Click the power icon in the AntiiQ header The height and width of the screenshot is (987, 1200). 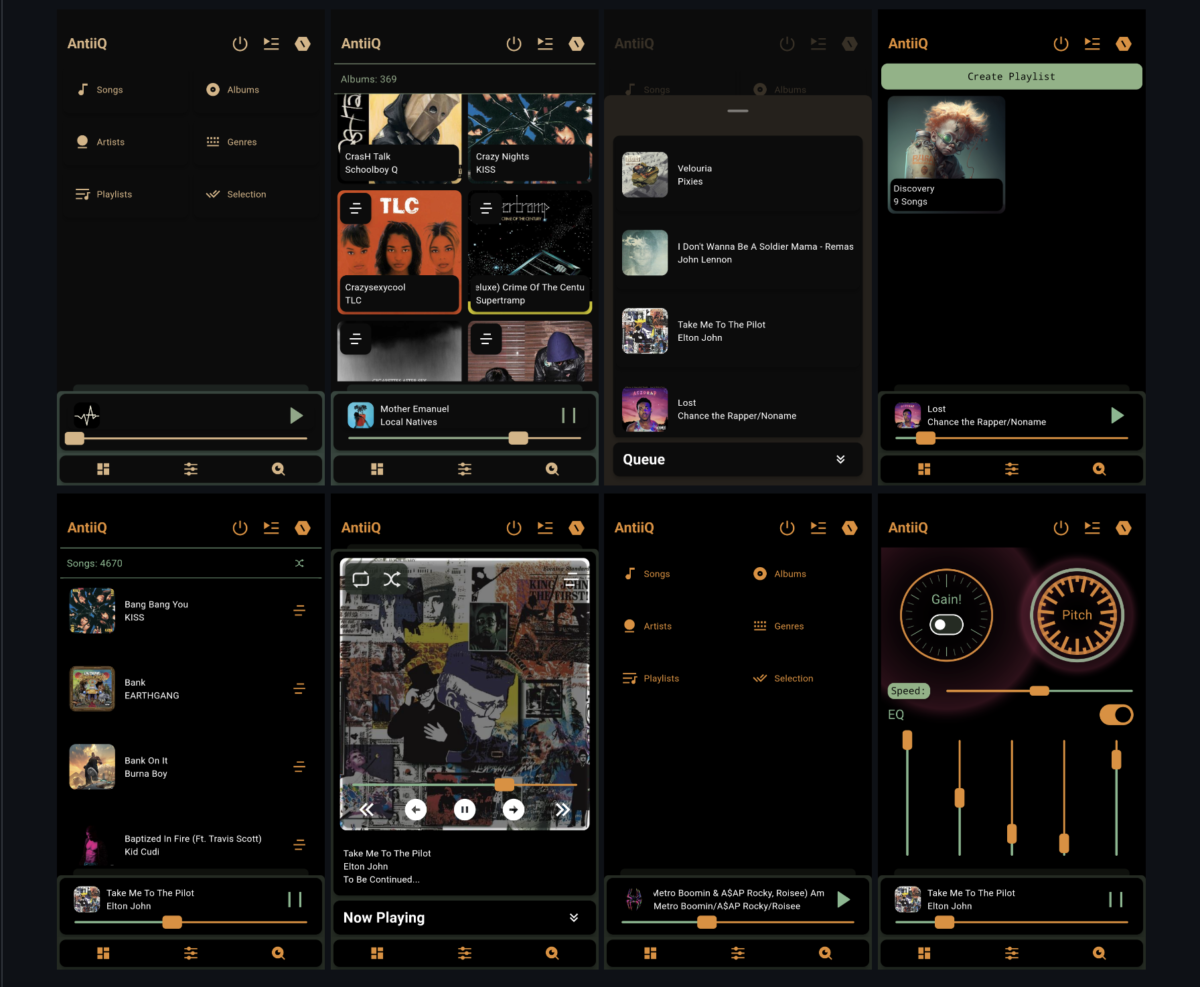tap(240, 43)
